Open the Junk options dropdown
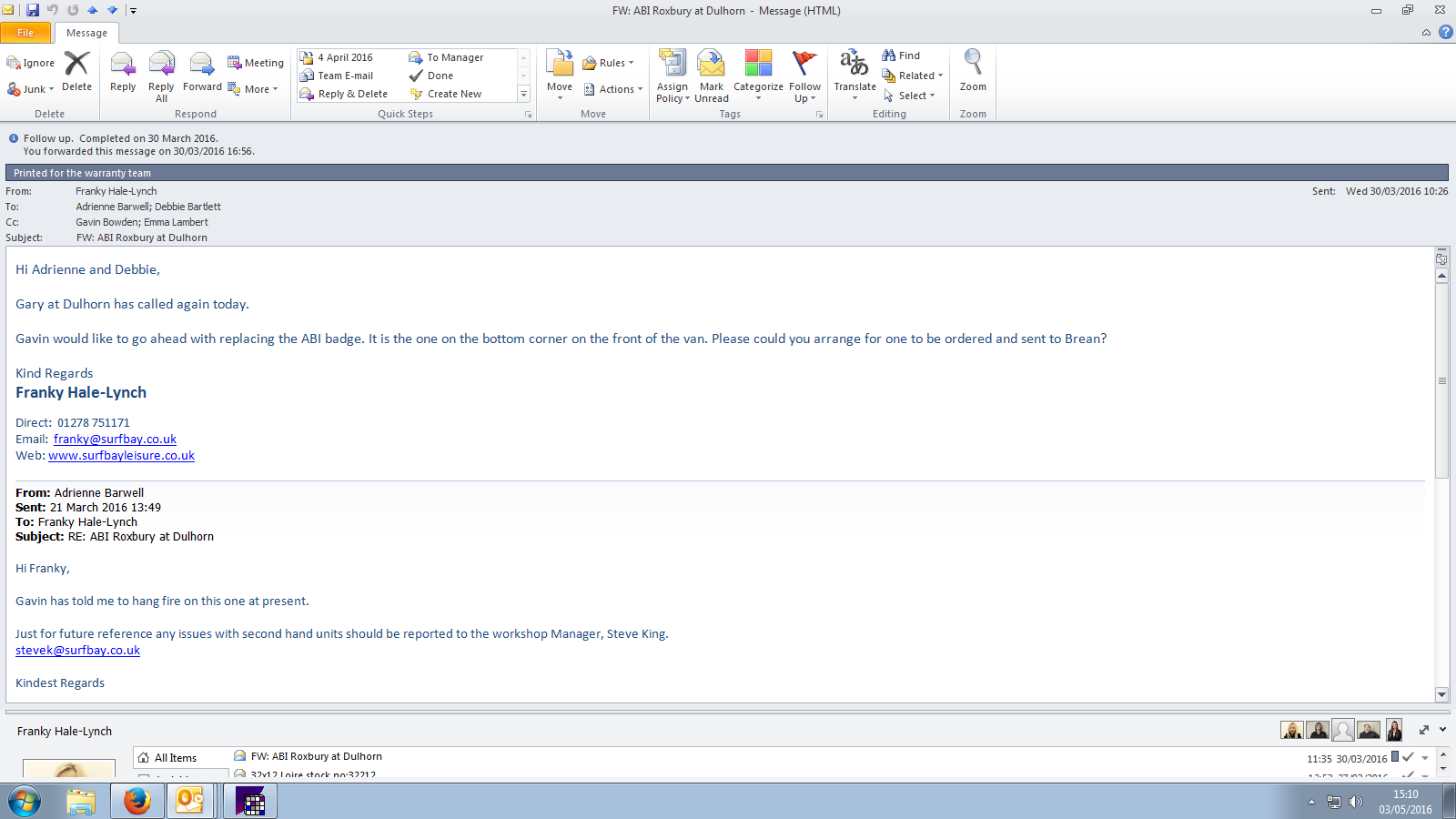 click(x=31, y=89)
